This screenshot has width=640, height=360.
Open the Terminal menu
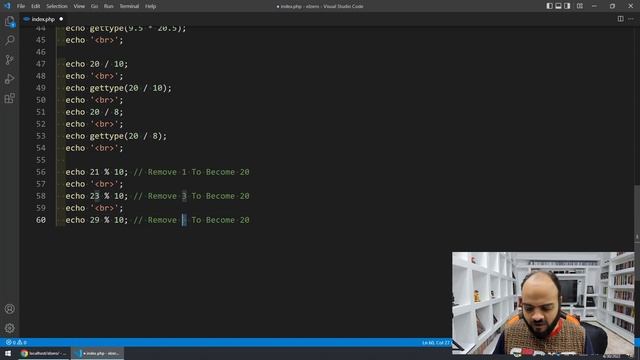point(129,6)
